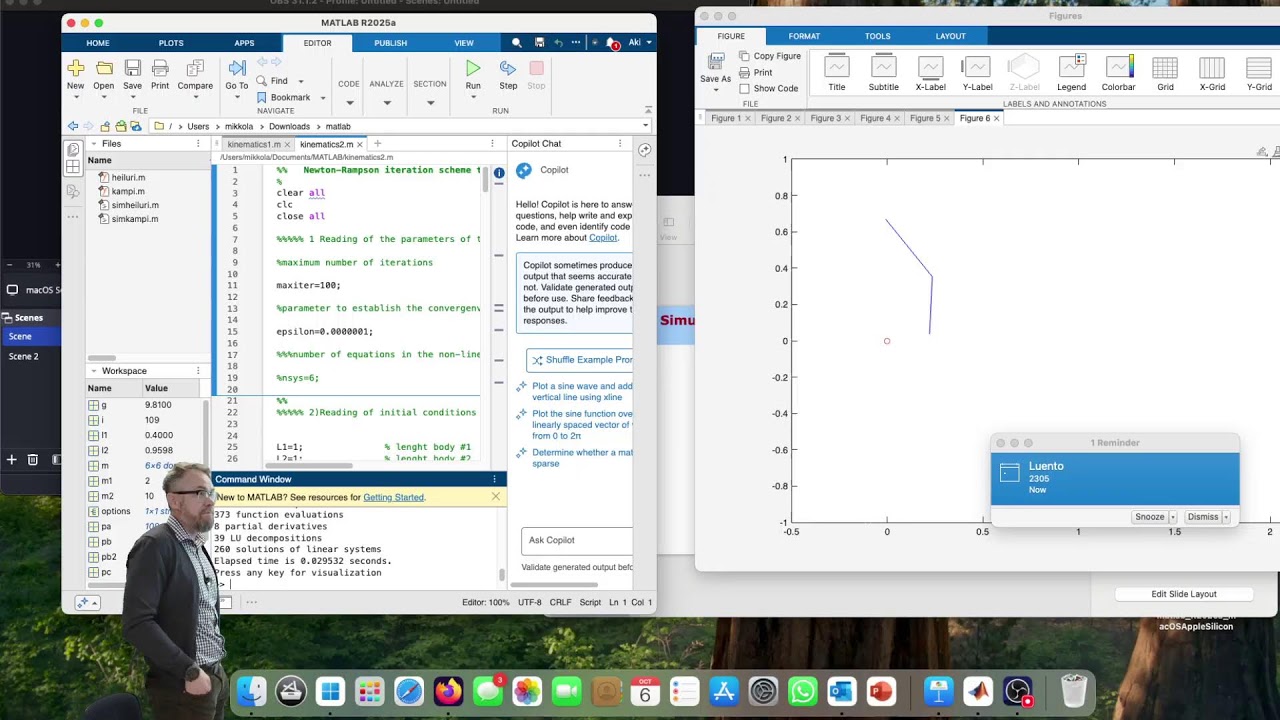Screen dimensions: 1280x720
Task: Select the Figure 3 tab
Action: 825,118
